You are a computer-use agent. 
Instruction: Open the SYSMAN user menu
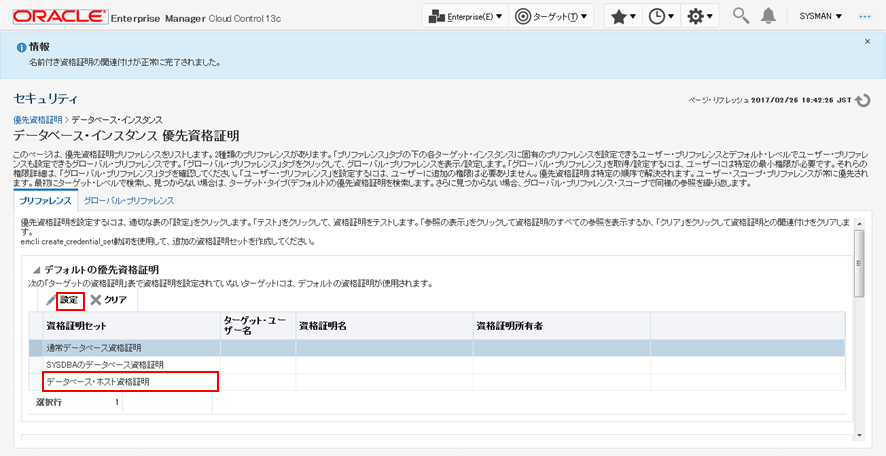pyautogui.click(x=820, y=17)
